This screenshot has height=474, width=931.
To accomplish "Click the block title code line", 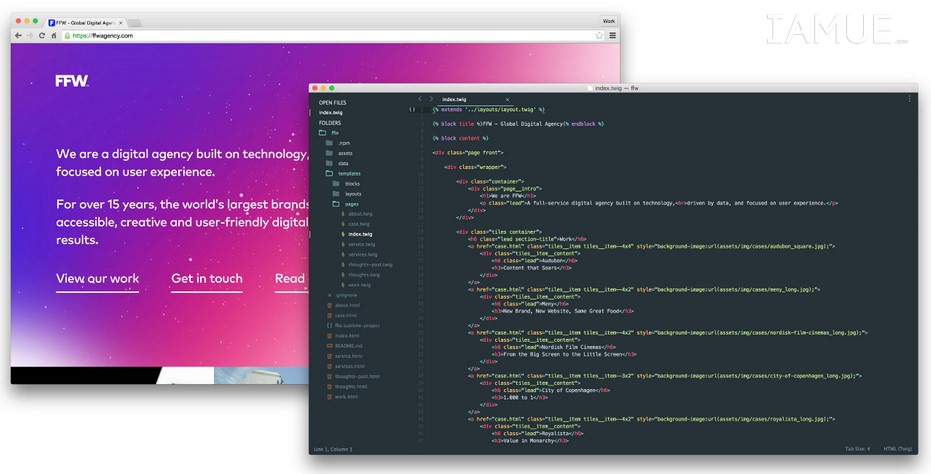I will click(x=518, y=124).
